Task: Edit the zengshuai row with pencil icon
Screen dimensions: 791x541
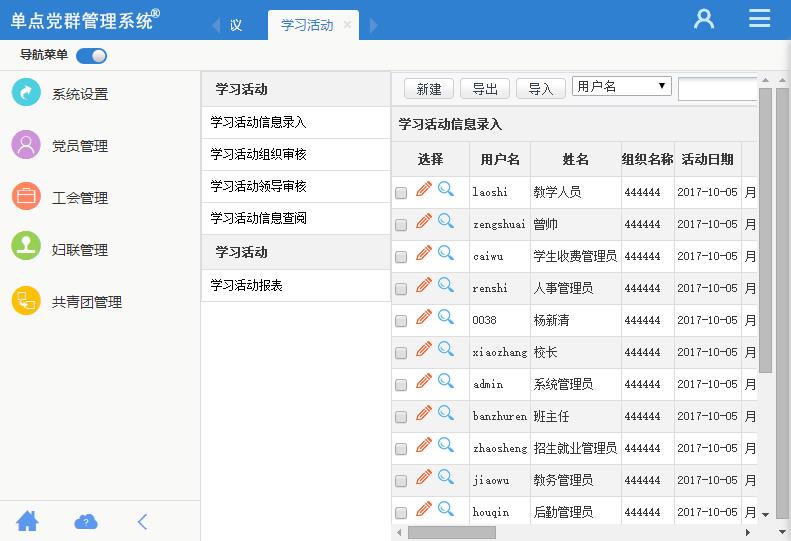Action: tap(424, 221)
